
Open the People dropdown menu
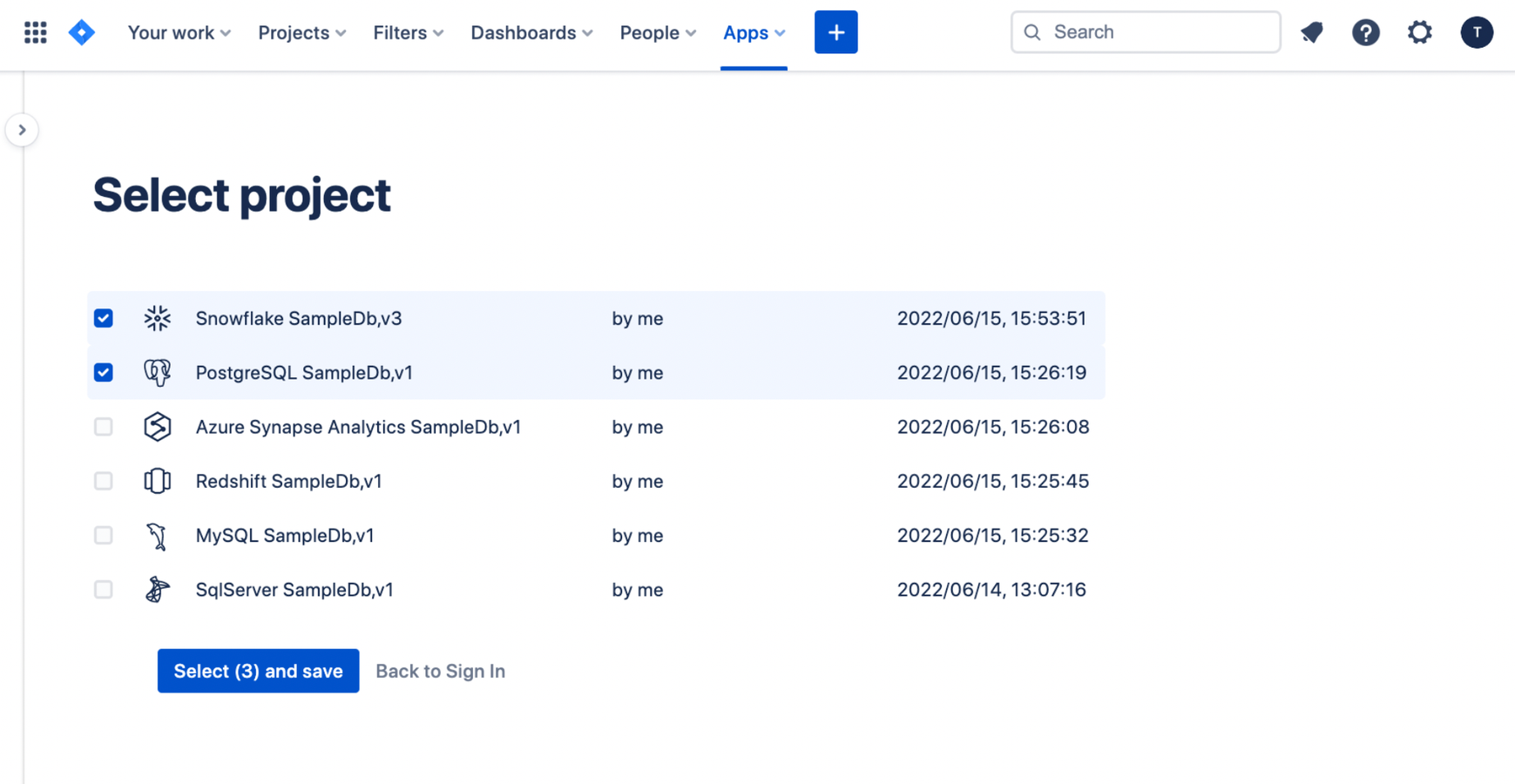pyautogui.click(x=658, y=33)
